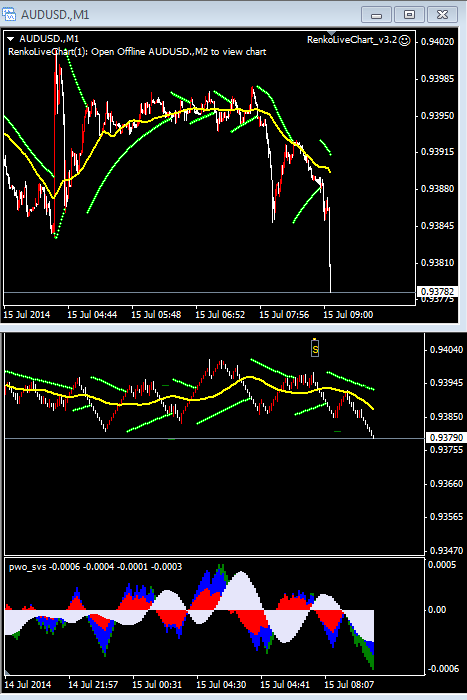Maximize the AUDUSD.,M1 chart window
The width and height of the screenshot is (467, 700).
point(409,15)
